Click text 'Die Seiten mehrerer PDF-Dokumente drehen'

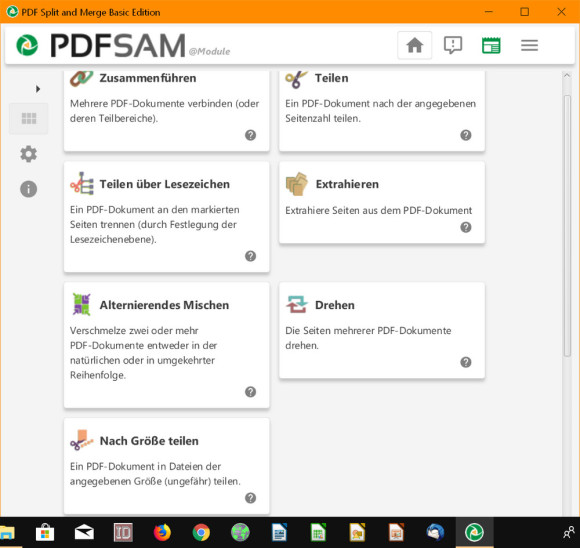click(x=368, y=338)
